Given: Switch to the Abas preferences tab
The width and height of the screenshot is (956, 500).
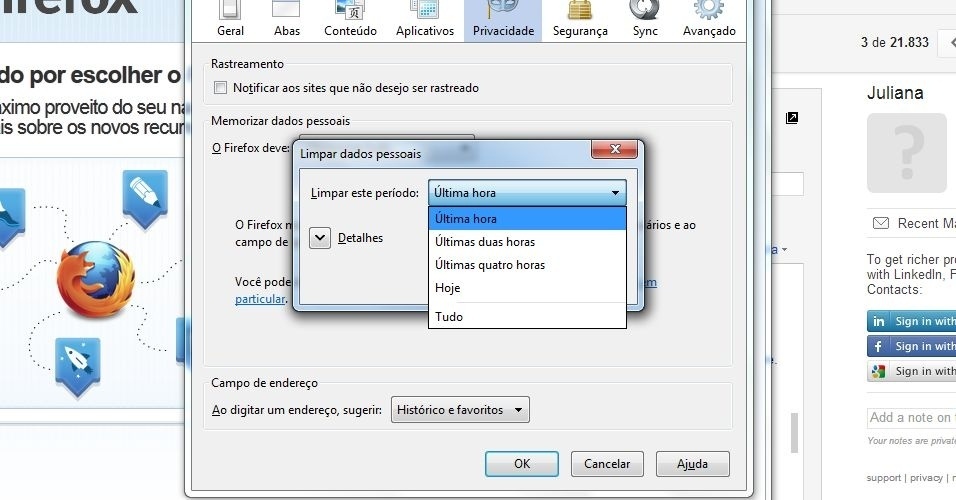Looking at the screenshot, I should [x=287, y=21].
